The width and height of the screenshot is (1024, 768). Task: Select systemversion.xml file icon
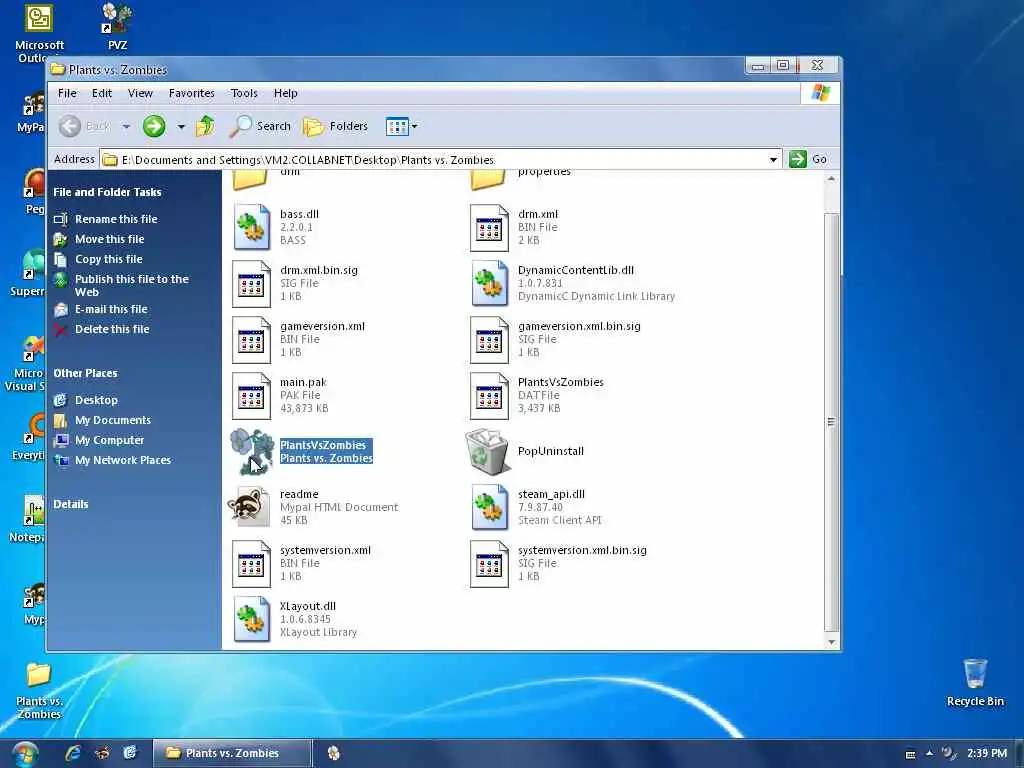pos(251,564)
